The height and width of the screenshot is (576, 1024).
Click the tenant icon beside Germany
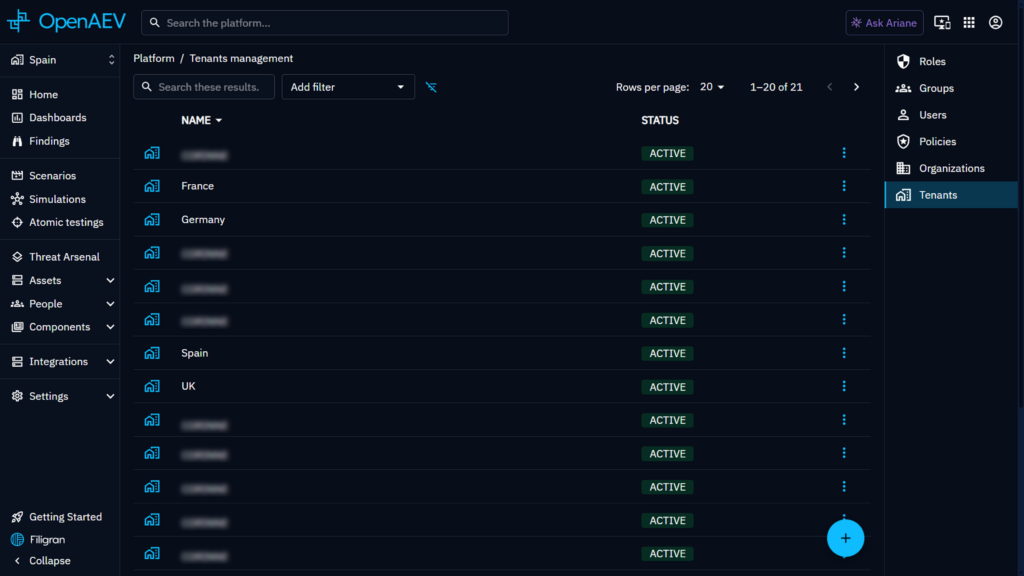click(152, 219)
